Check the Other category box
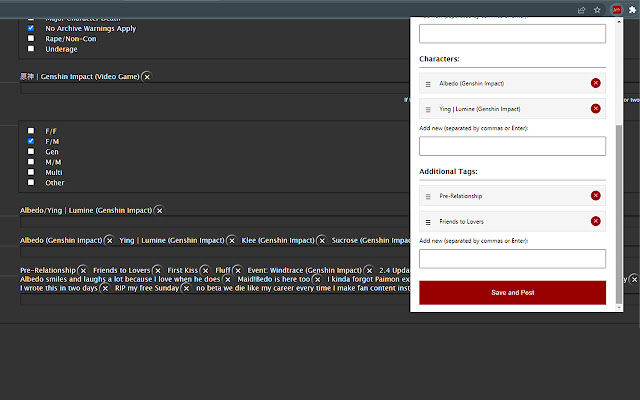 pyautogui.click(x=31, y=182)
